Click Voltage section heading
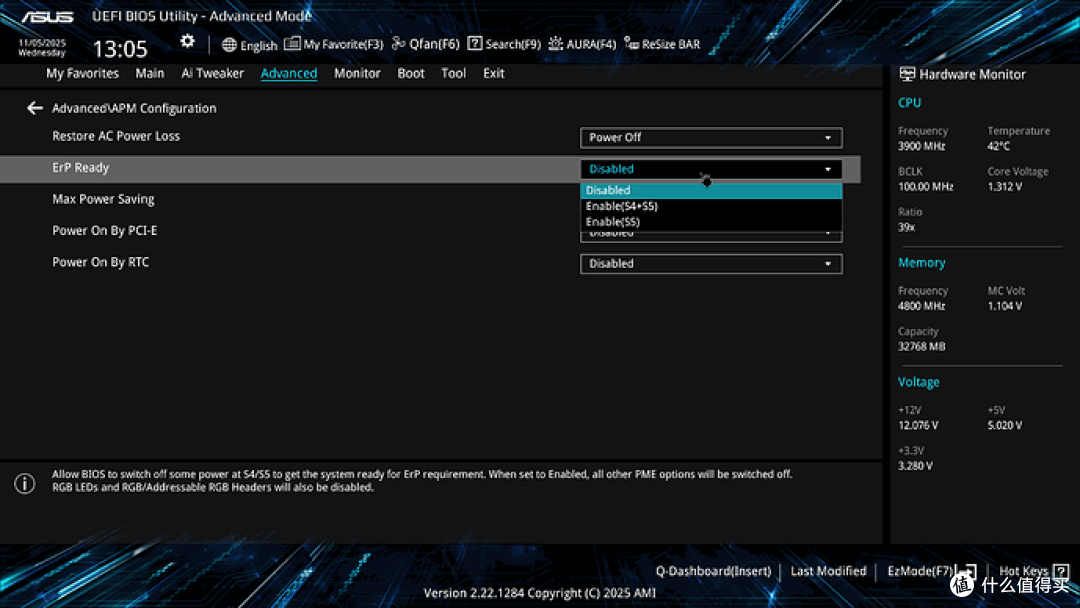Viewport: 1080px width, 608px height. [918, 382]
